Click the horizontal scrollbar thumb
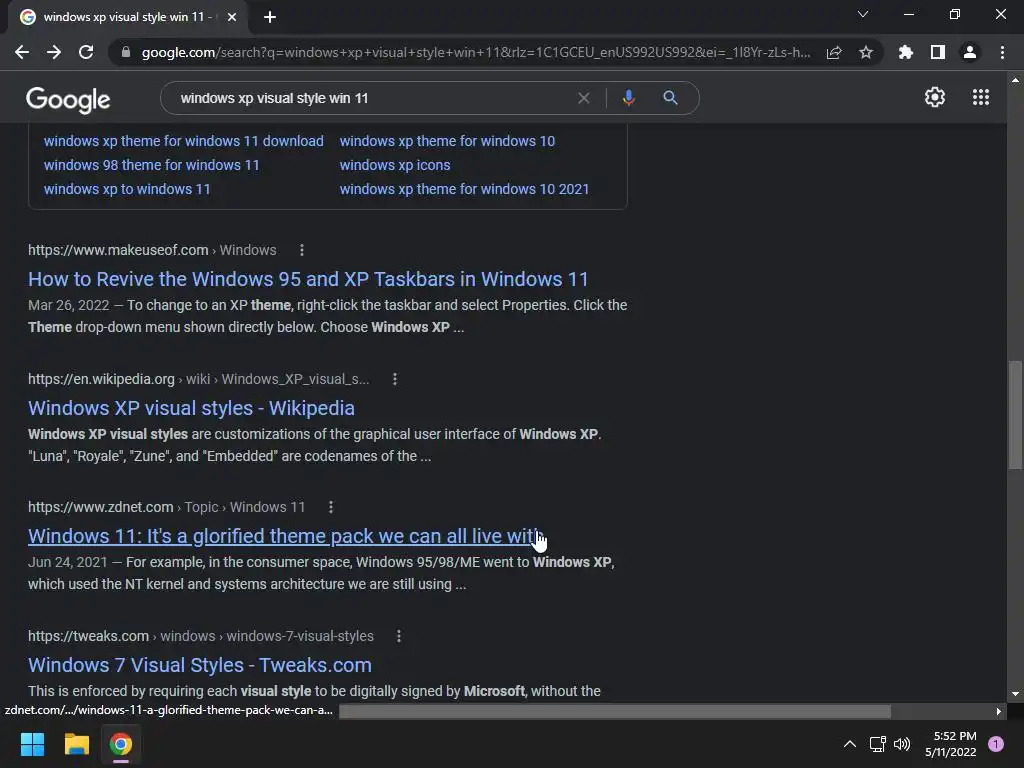The width and height of the screenshot is (1024, 768). 615,711
